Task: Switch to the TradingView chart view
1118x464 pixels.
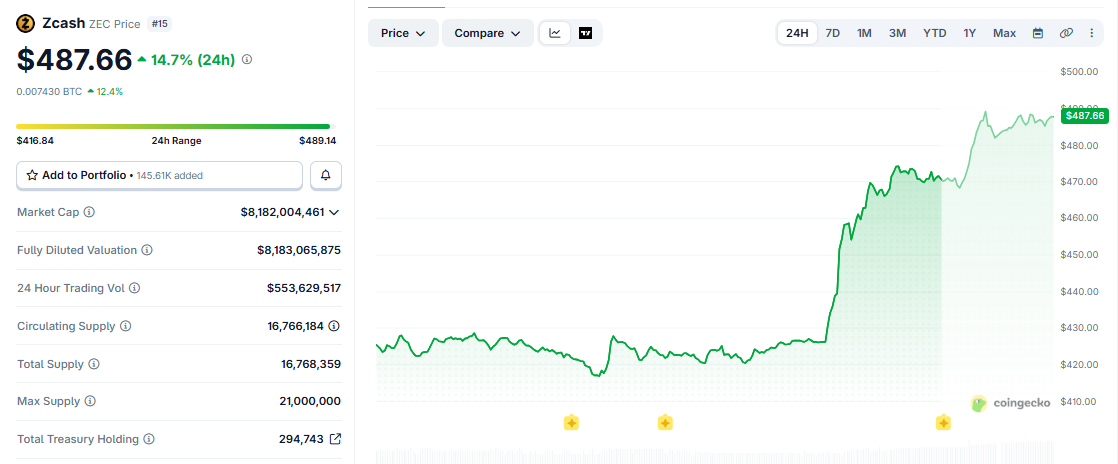Action: tap(585, 33)
